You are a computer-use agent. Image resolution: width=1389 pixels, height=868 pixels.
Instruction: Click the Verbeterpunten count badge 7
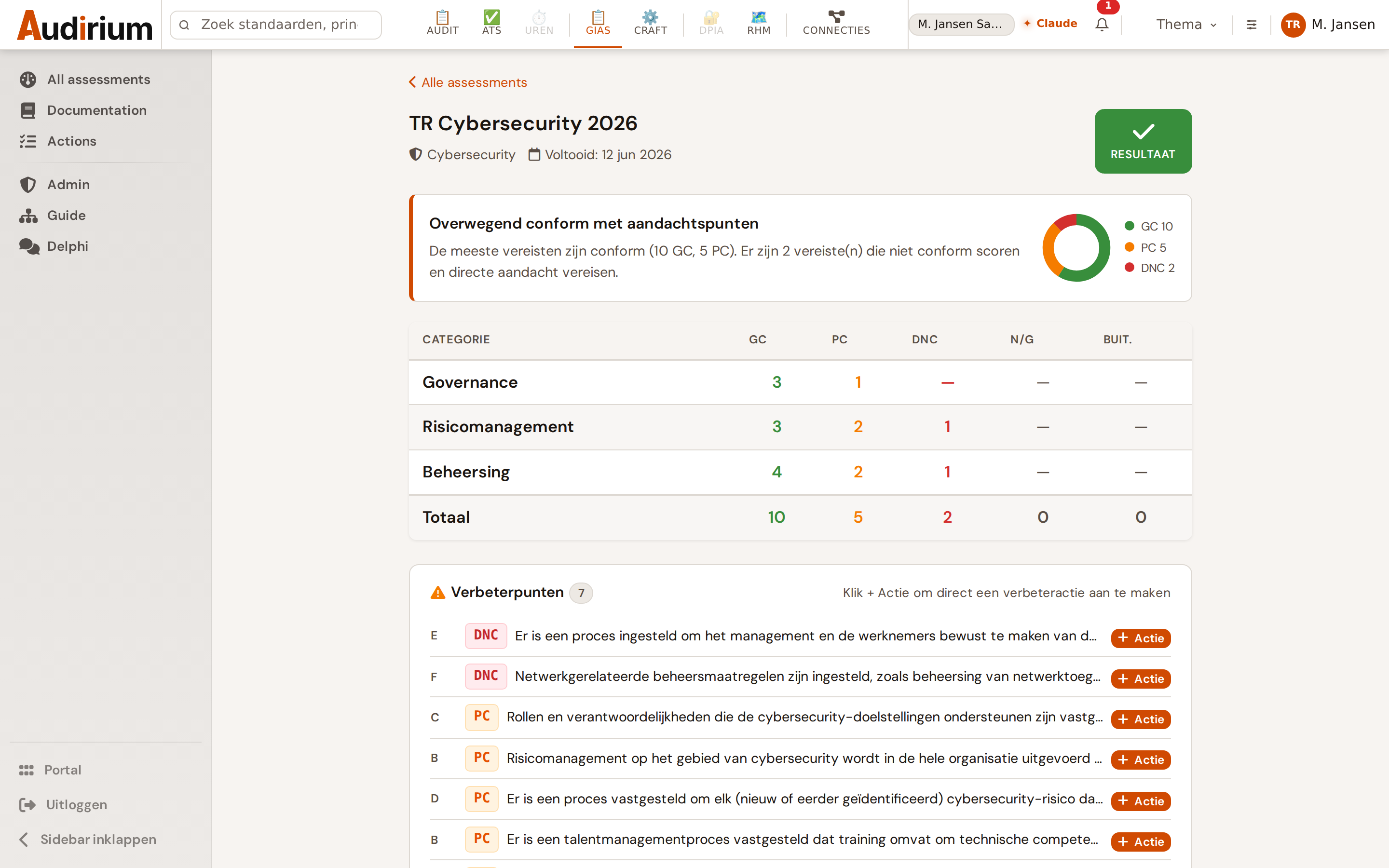pyautogui.click(x=581, y=593)
